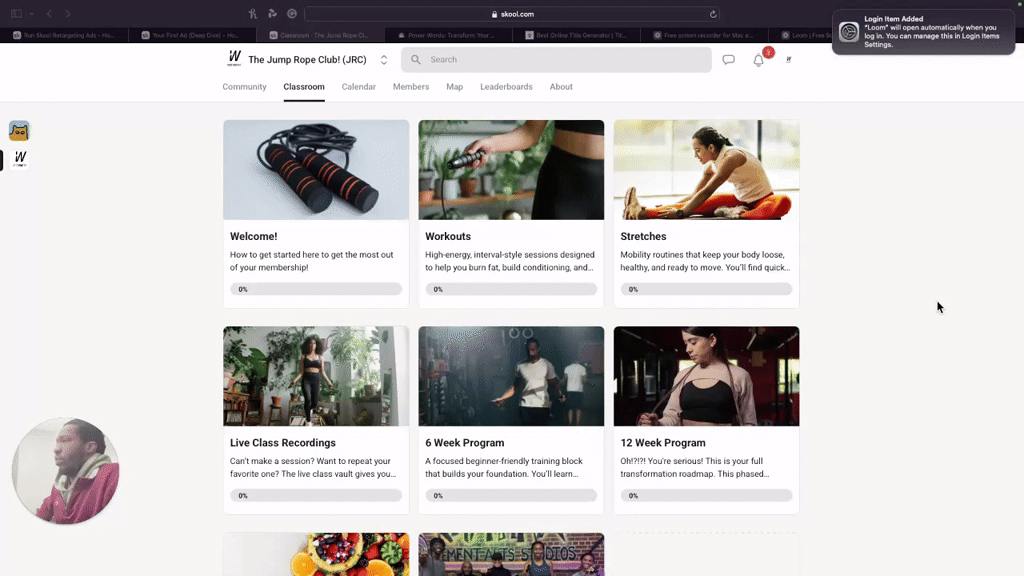Click the Workouts description text
1024x576 pixels.
click(x=510, y=261)
